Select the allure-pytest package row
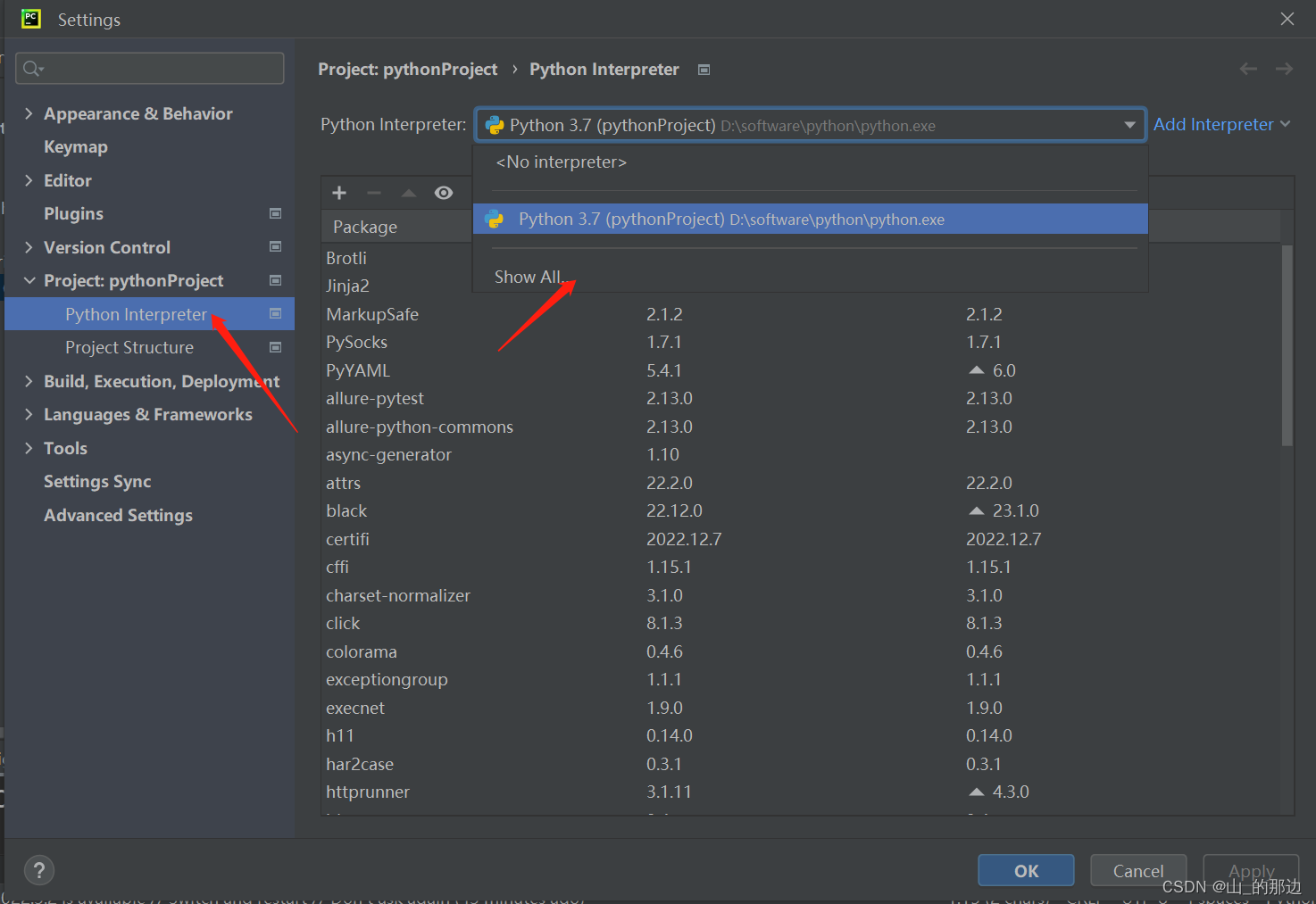This screenshot has height=904, width=1316. pos(801,398)
